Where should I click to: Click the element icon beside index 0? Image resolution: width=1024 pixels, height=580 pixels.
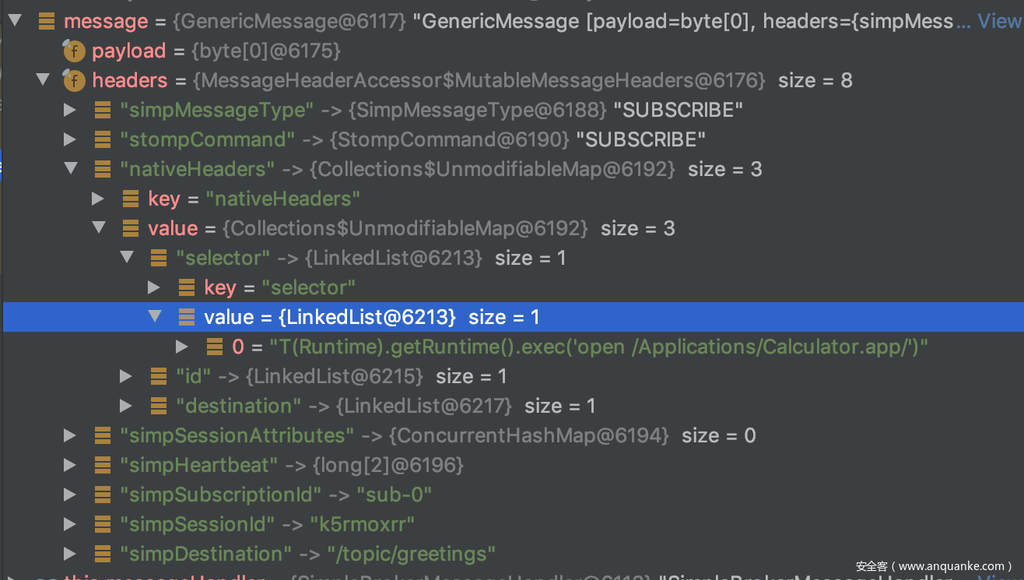pyautogui.click(x=214, y=347)
